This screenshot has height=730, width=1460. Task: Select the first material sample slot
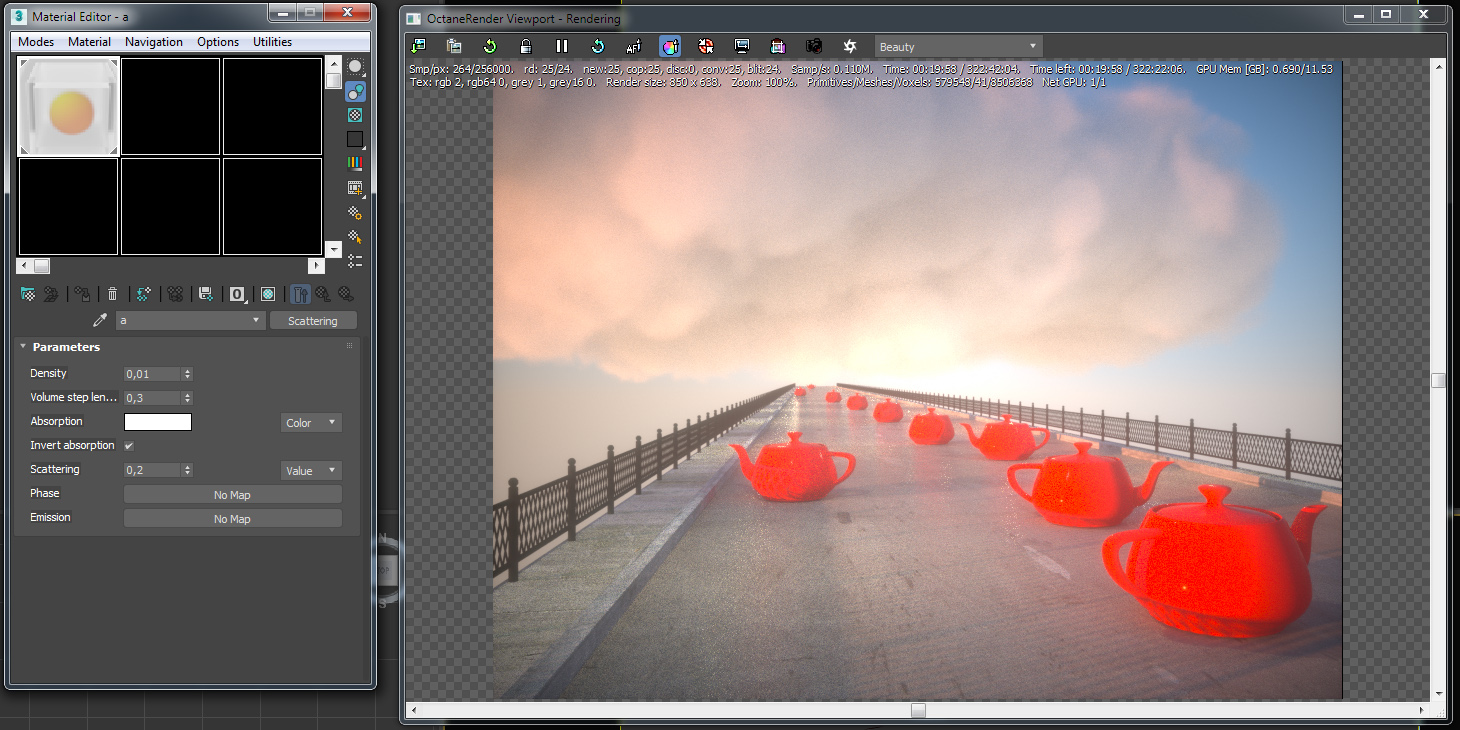pos(69,106)
